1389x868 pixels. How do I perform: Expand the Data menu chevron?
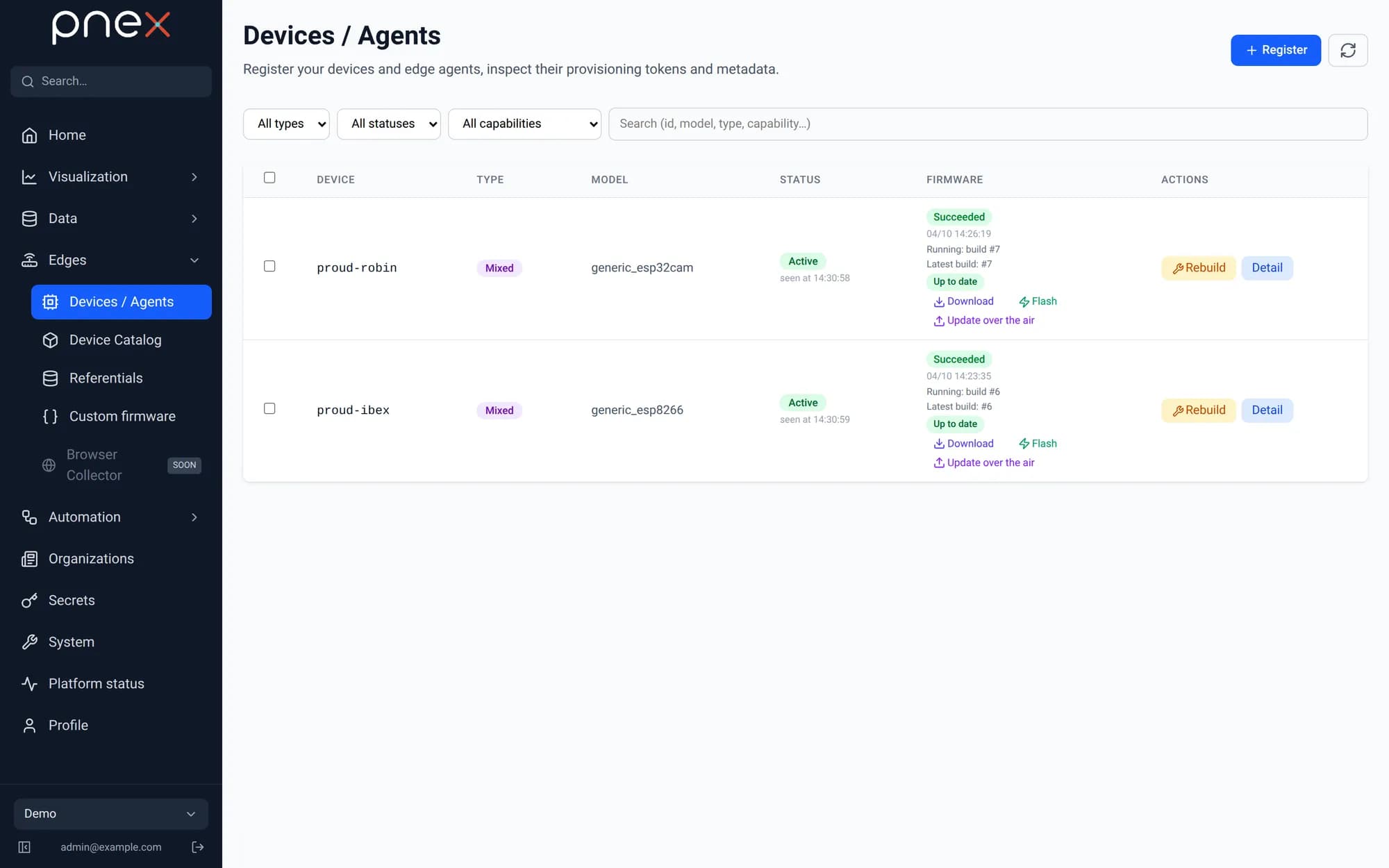coord(194,219)
